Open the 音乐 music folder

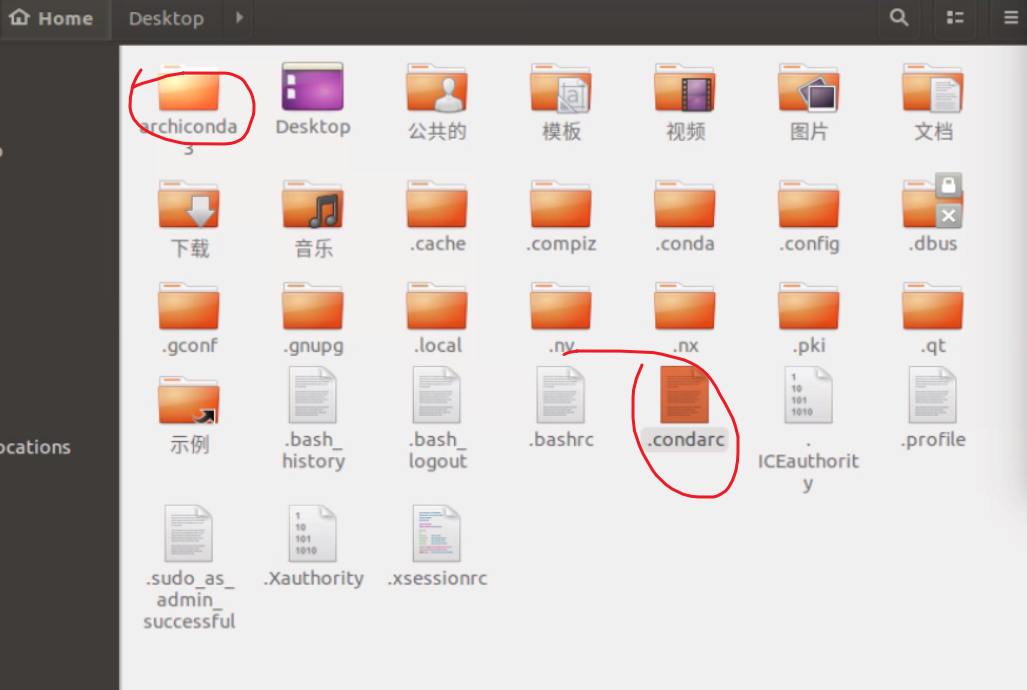312,204
